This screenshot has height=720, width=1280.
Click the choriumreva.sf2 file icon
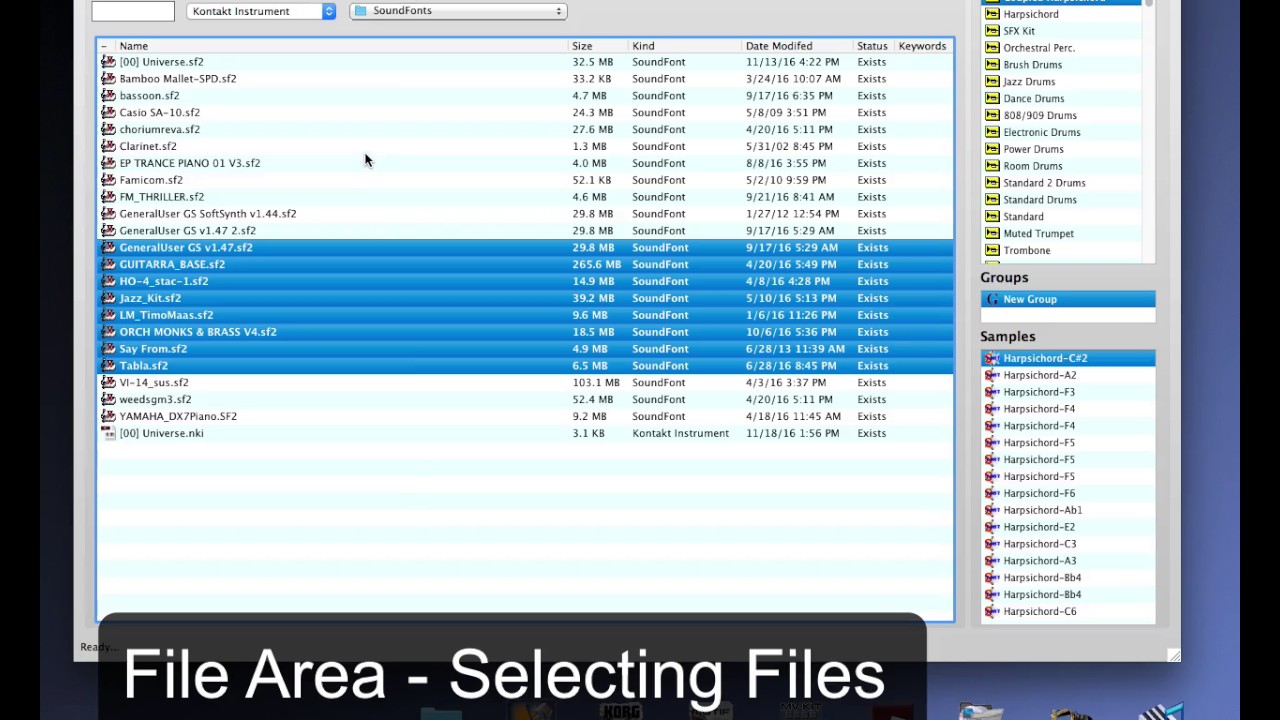[x=108, y=130]
